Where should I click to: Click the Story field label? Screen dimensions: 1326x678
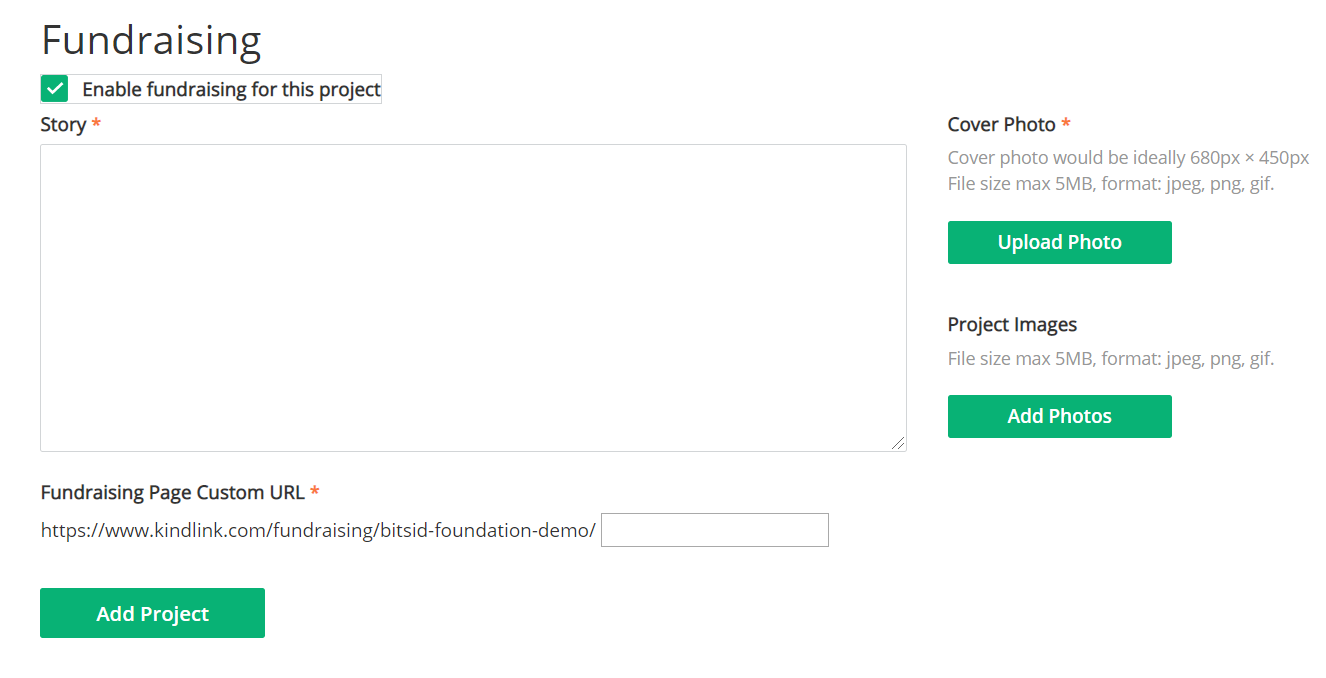click(x=63, y=125)
